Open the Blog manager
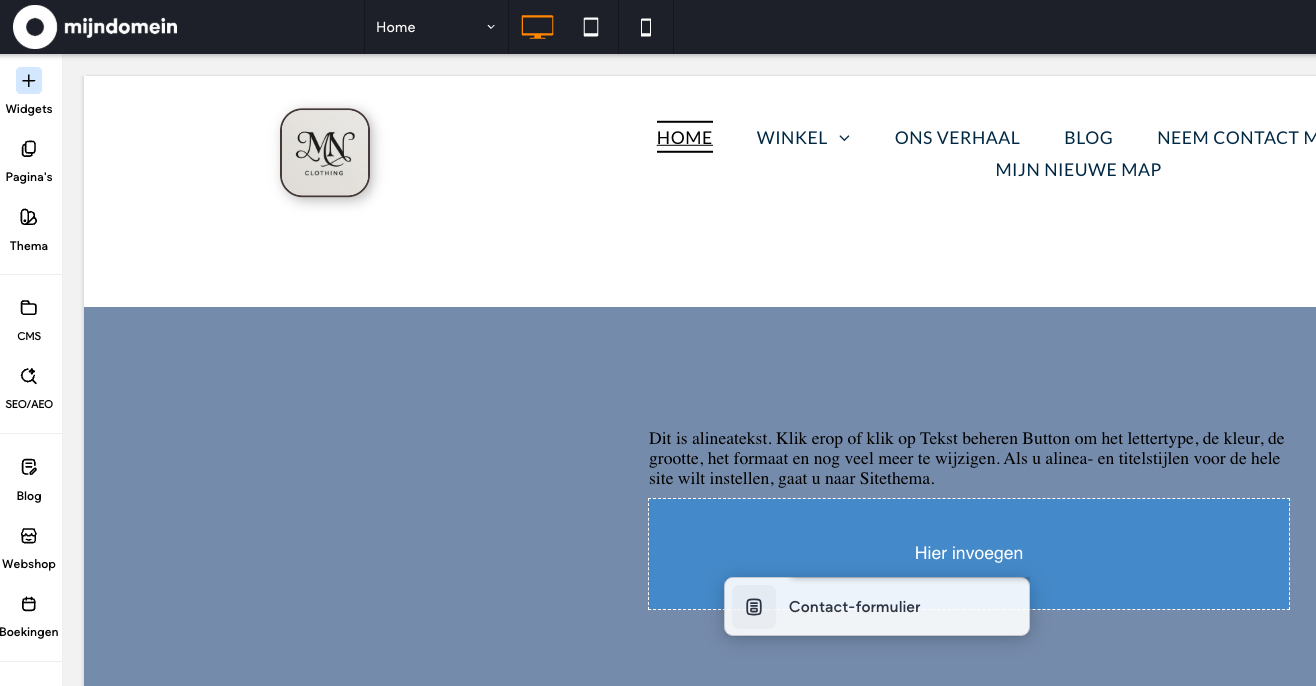 pyautogui.click(x=29, y=478)
